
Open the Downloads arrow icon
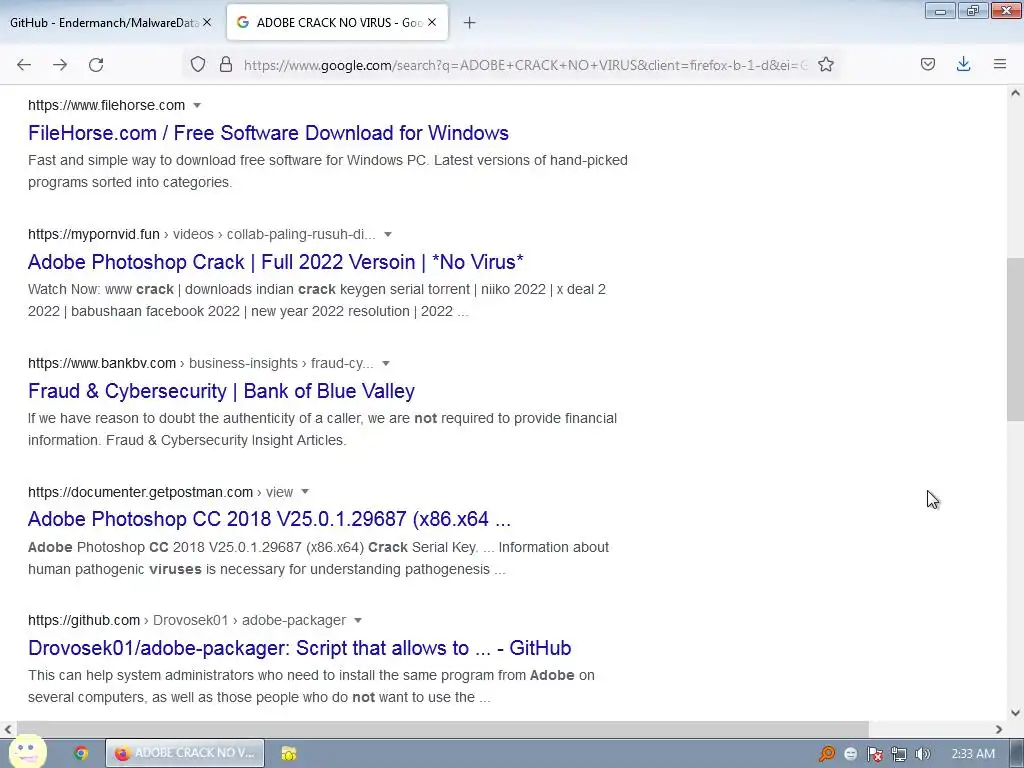pyautogui.click(x=963, y=64)
